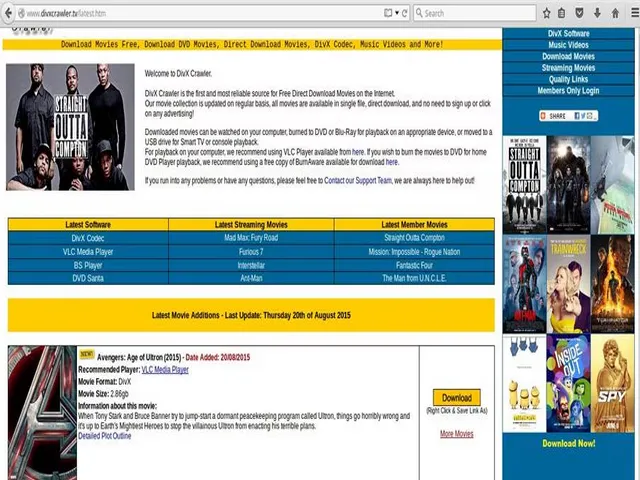The width and height of the screenshot is (640, 480).
Task: Click the Pocket shield icon in toolbar
Action: pyautogui.click(x=579, y=13)
